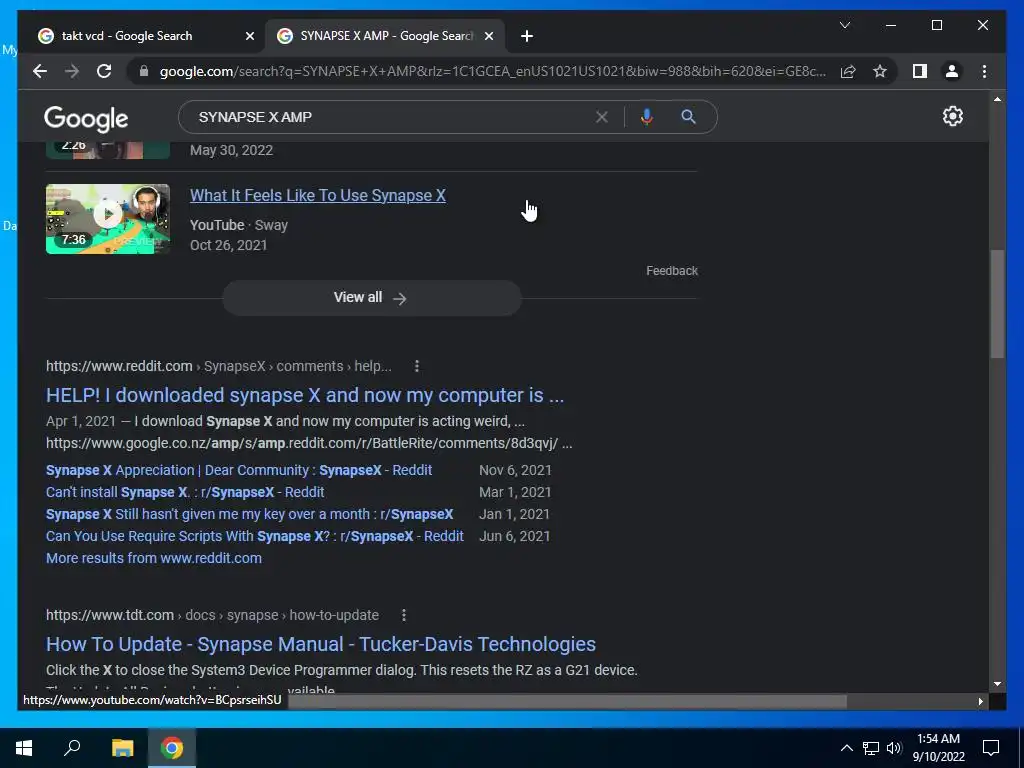Image resolution: width=1024 pixels, height=768 pixels.
Task: Click the Google logo
Action: point(86,118)
